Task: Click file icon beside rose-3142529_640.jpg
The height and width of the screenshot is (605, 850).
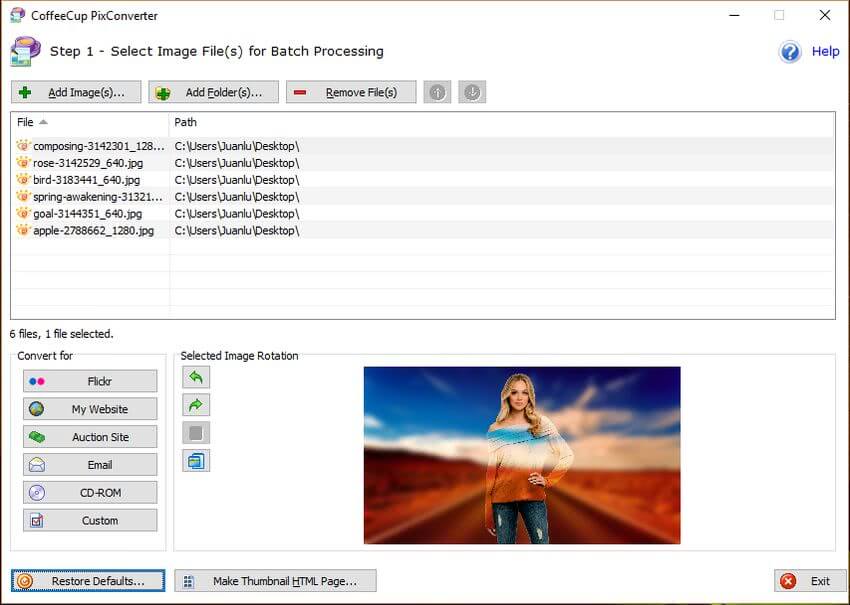Action: 23,162
